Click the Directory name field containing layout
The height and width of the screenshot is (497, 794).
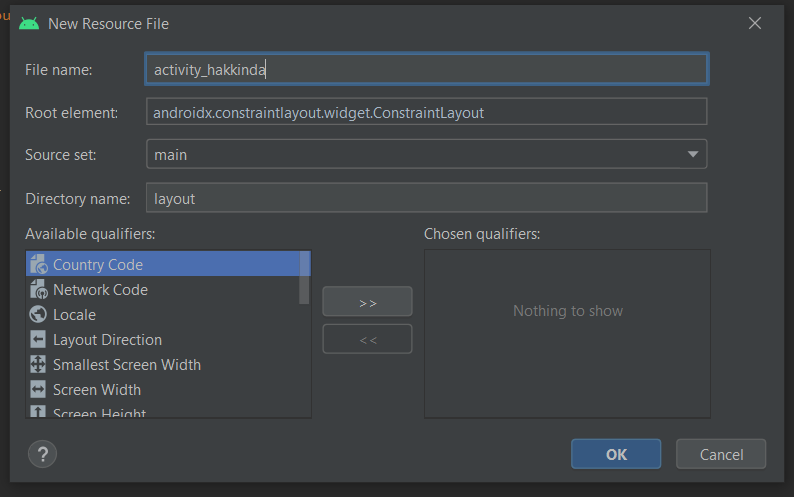coord(426,198)
